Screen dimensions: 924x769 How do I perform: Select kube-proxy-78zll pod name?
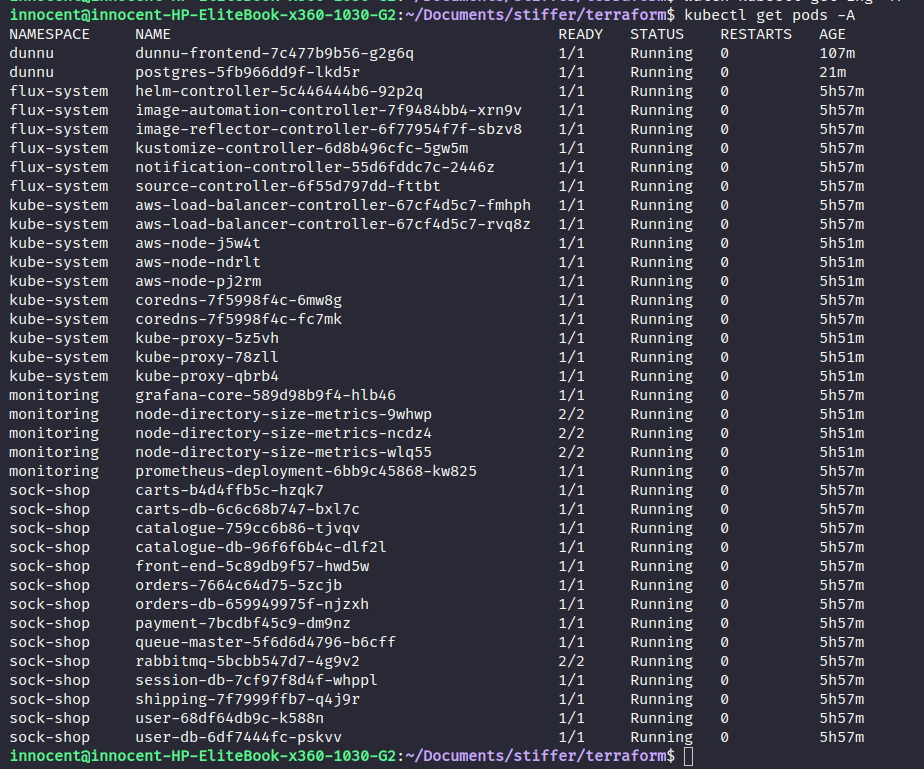(207, 357)
